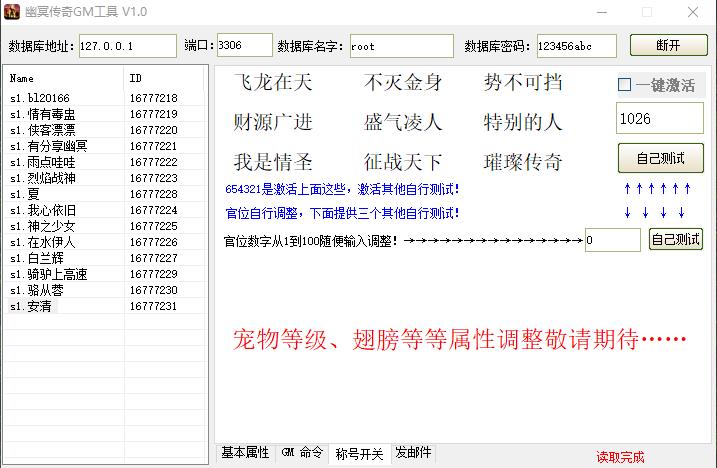This screenshot has height=468, width=717.
Task: Select the s1.骑驴上高速 player row
Action: point(49,274)
